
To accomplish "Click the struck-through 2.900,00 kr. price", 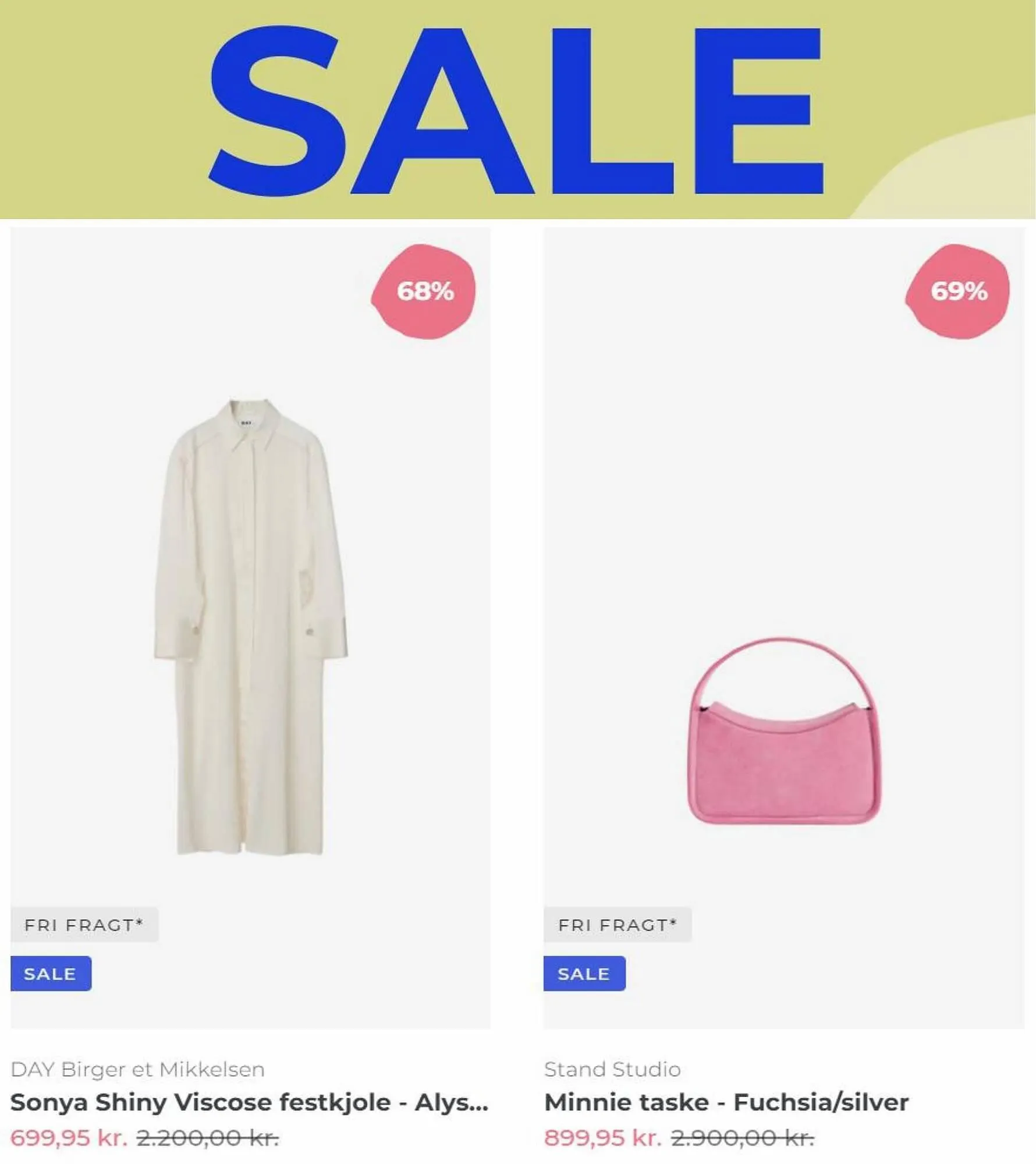I will point(743,1138).
